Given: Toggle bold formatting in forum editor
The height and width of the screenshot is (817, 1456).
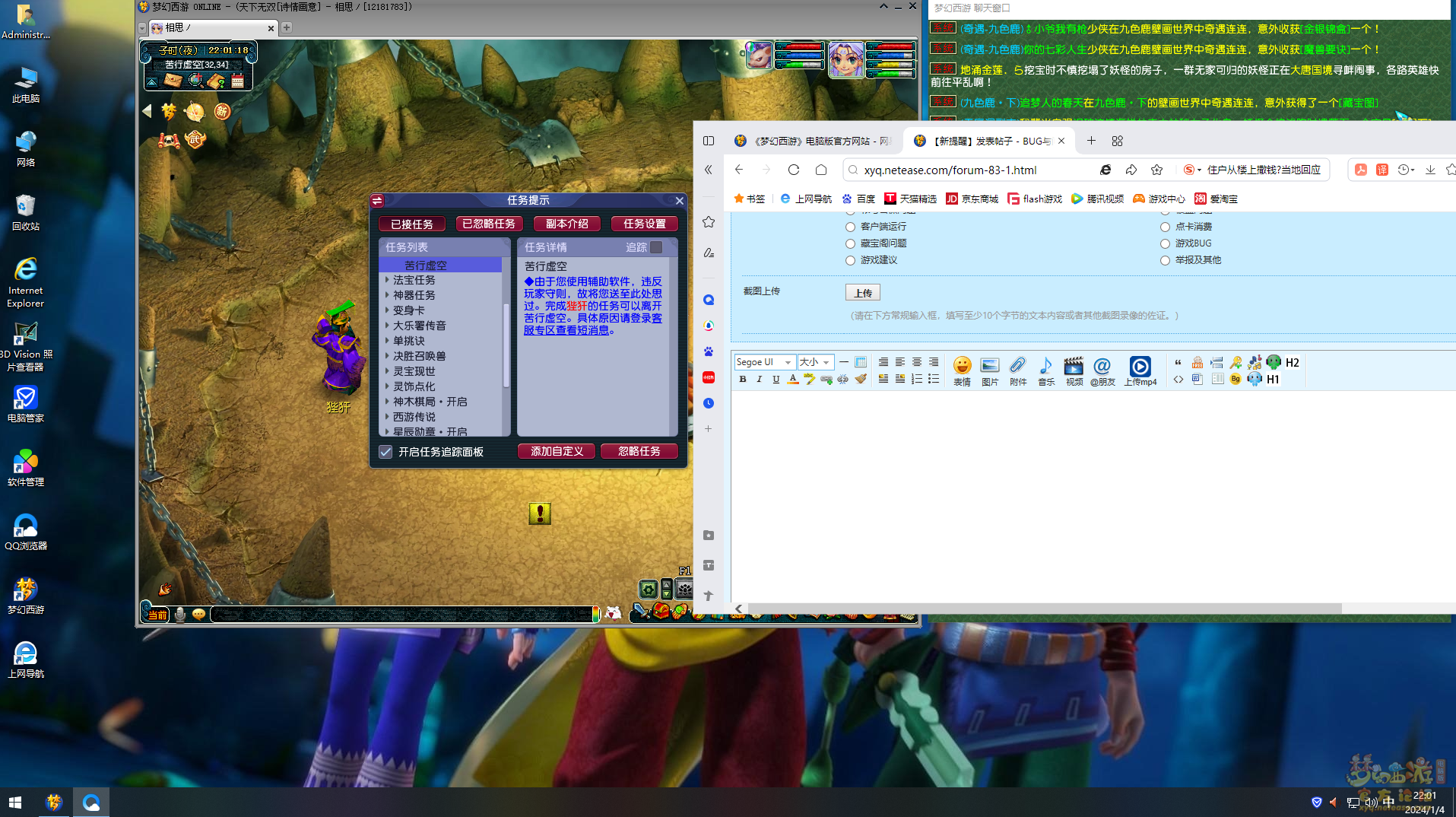Looking at the screenshot, I should 743,379.
